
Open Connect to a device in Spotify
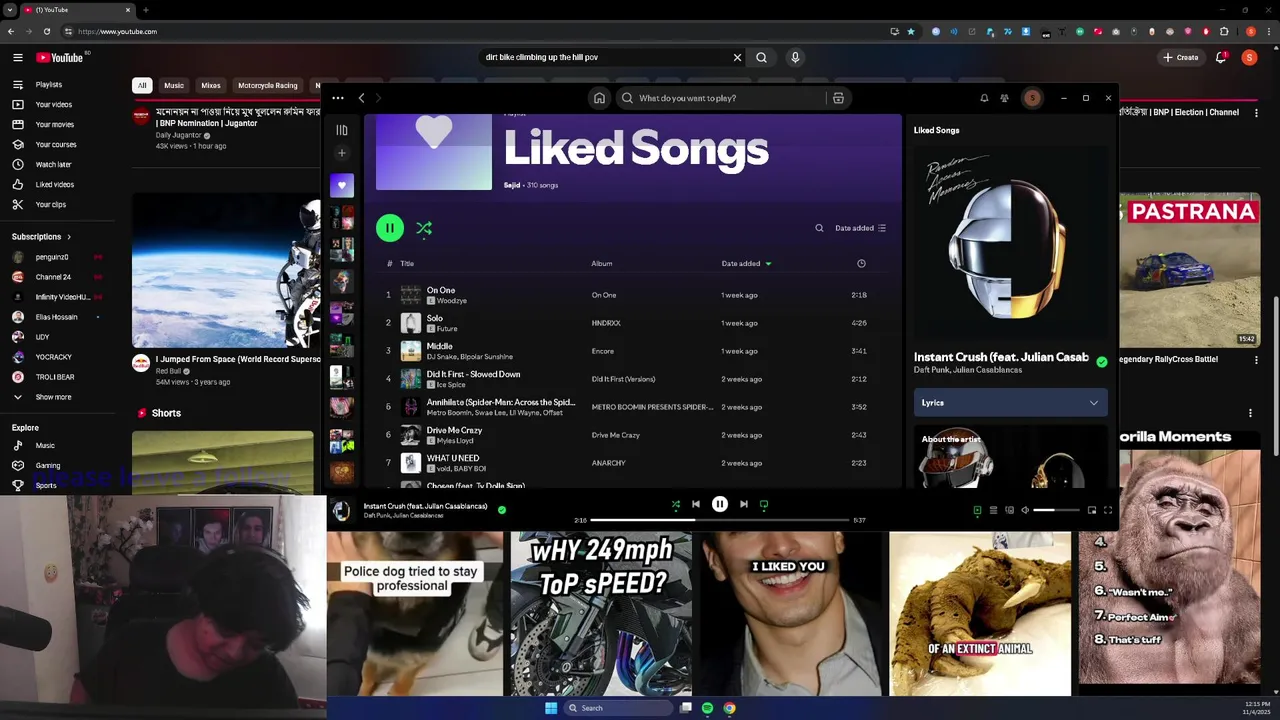click(1009, 510)
